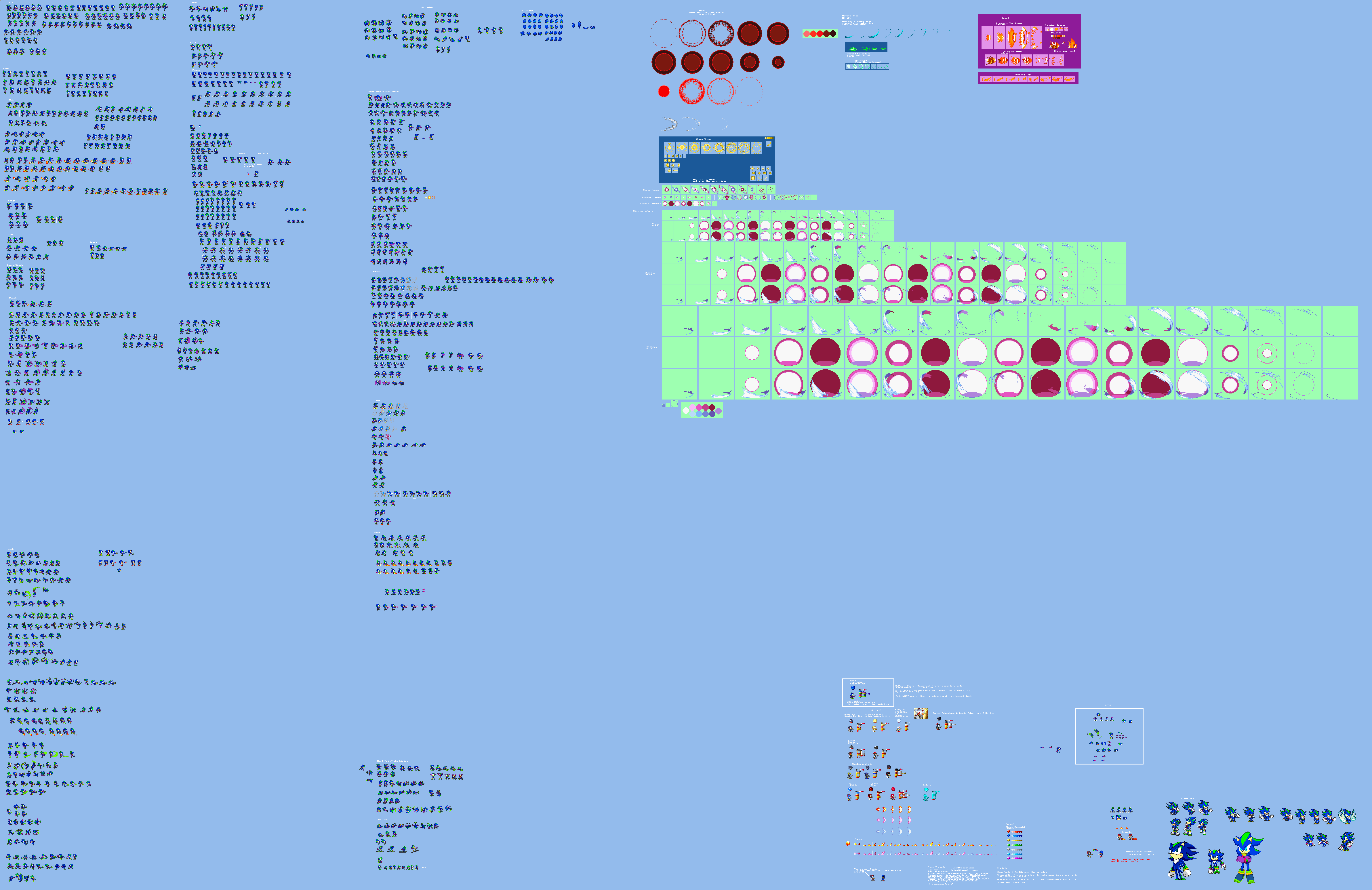Screen dimensions: 1372x890
Task: Select the large arms-crossed hedgehog pixel art
Action: [x=1249, y=858]
